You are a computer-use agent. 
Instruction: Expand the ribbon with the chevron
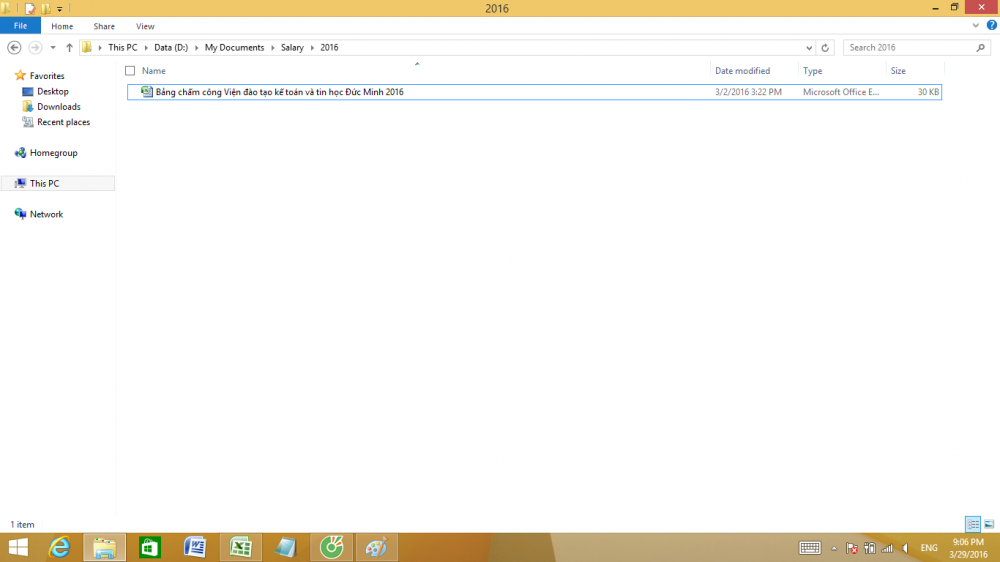[x=976, y=26]
